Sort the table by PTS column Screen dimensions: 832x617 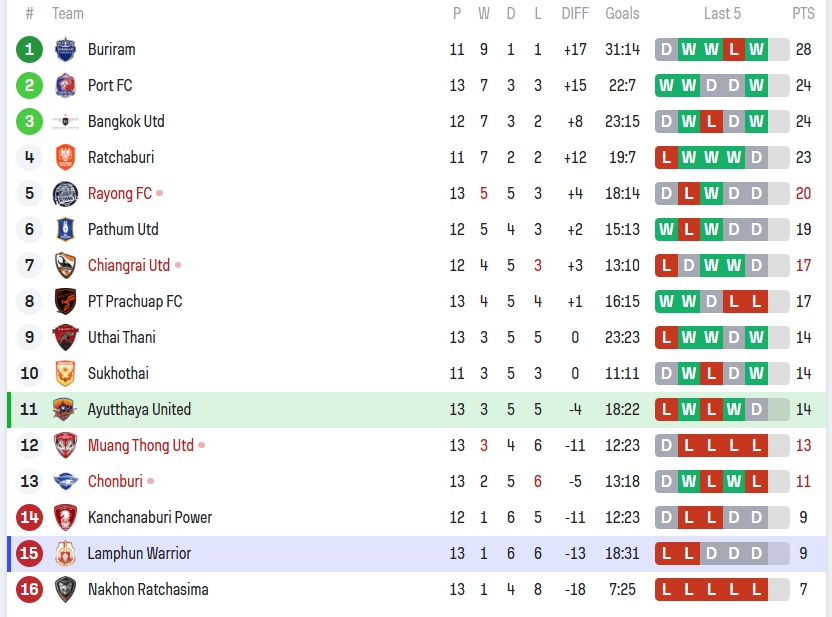pos(803,13)
